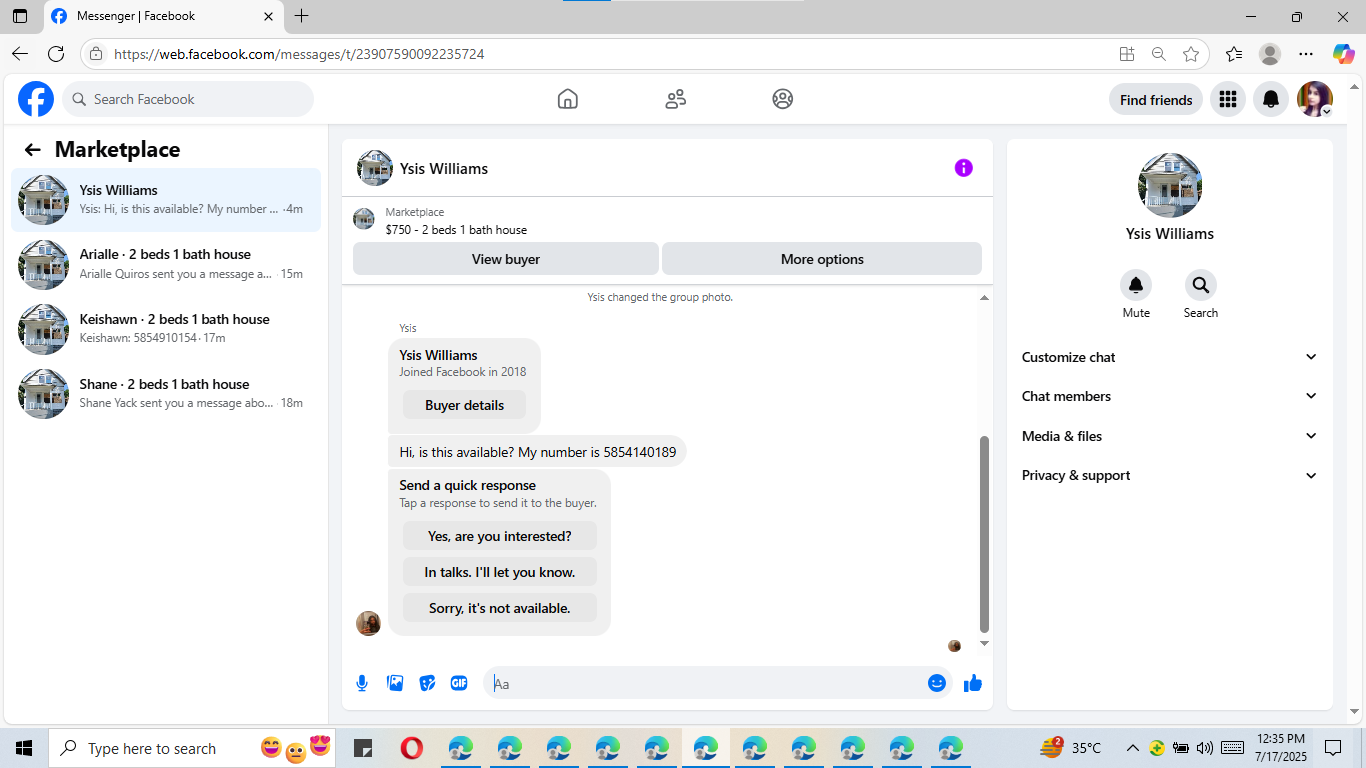Open the Groups icon in top navigation
Image resolution: width=1366 pixels, height=768 pixels.
pyautogui.click(x=783, y=99)
